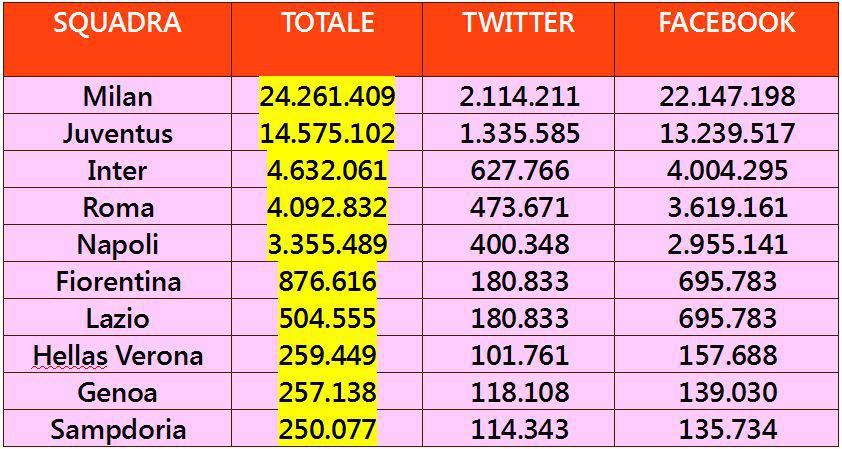
Task: Click Napoli's Facebook value 2.955.141
Action: point(727,244)
